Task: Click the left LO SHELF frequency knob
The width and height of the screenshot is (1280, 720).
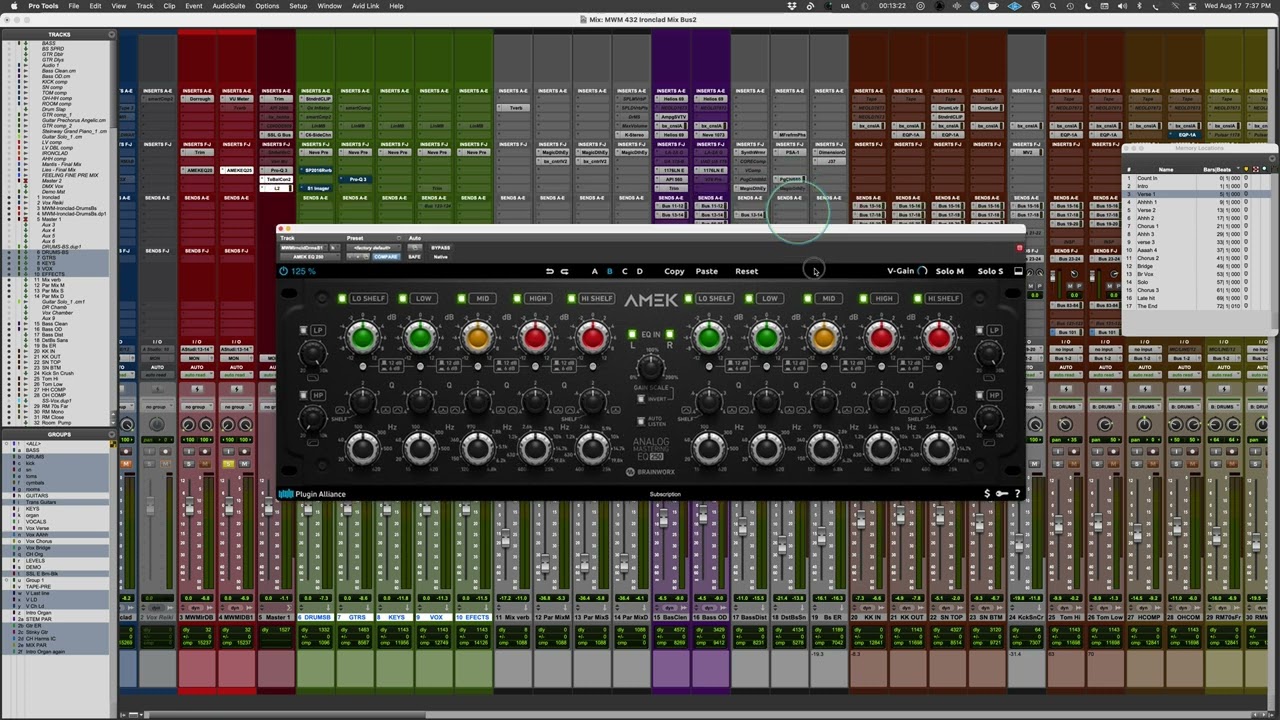Action: click(362, 449)
